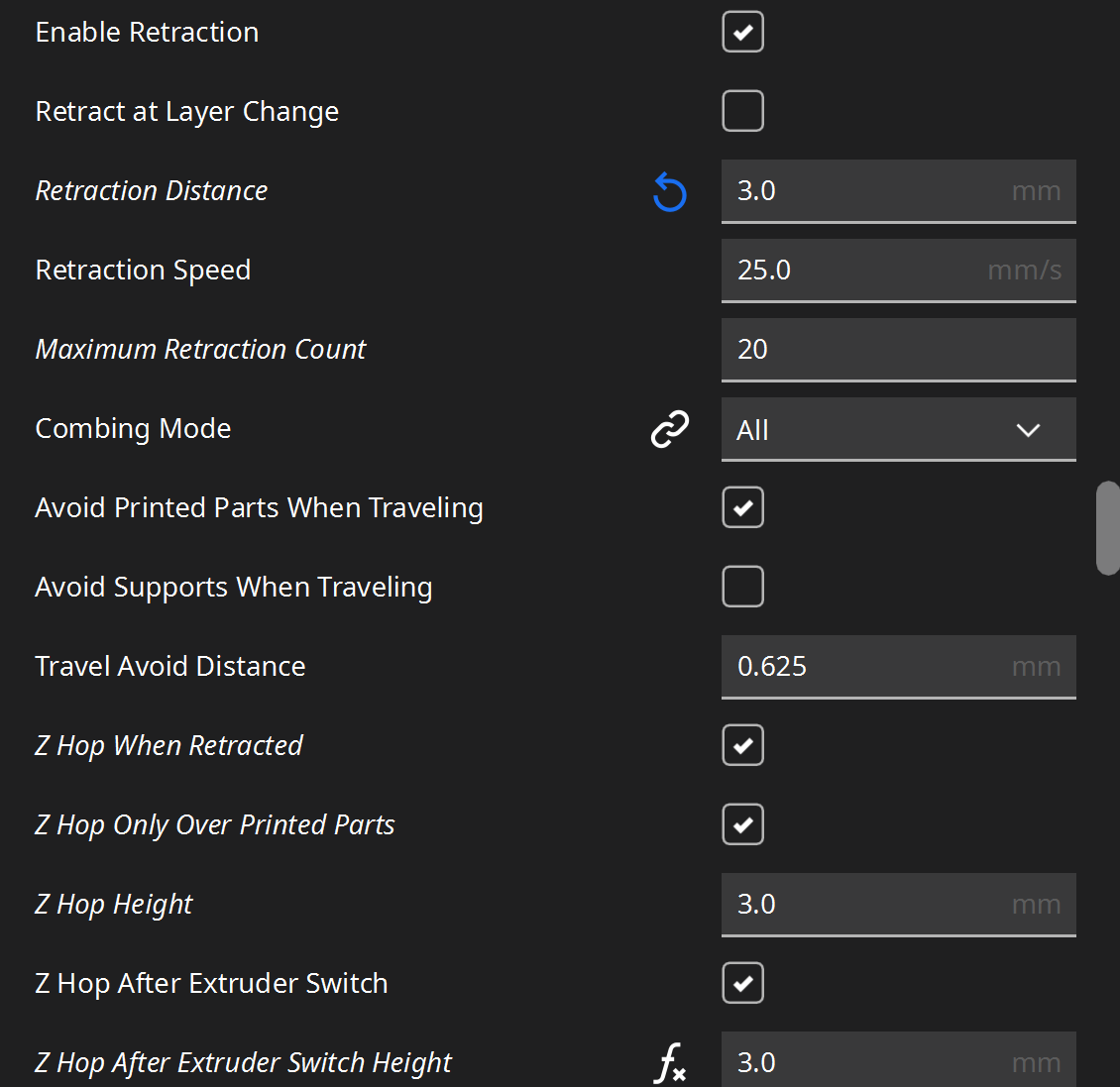
Task: Enable Retract at Layer Change
Action: pos(742,111)
